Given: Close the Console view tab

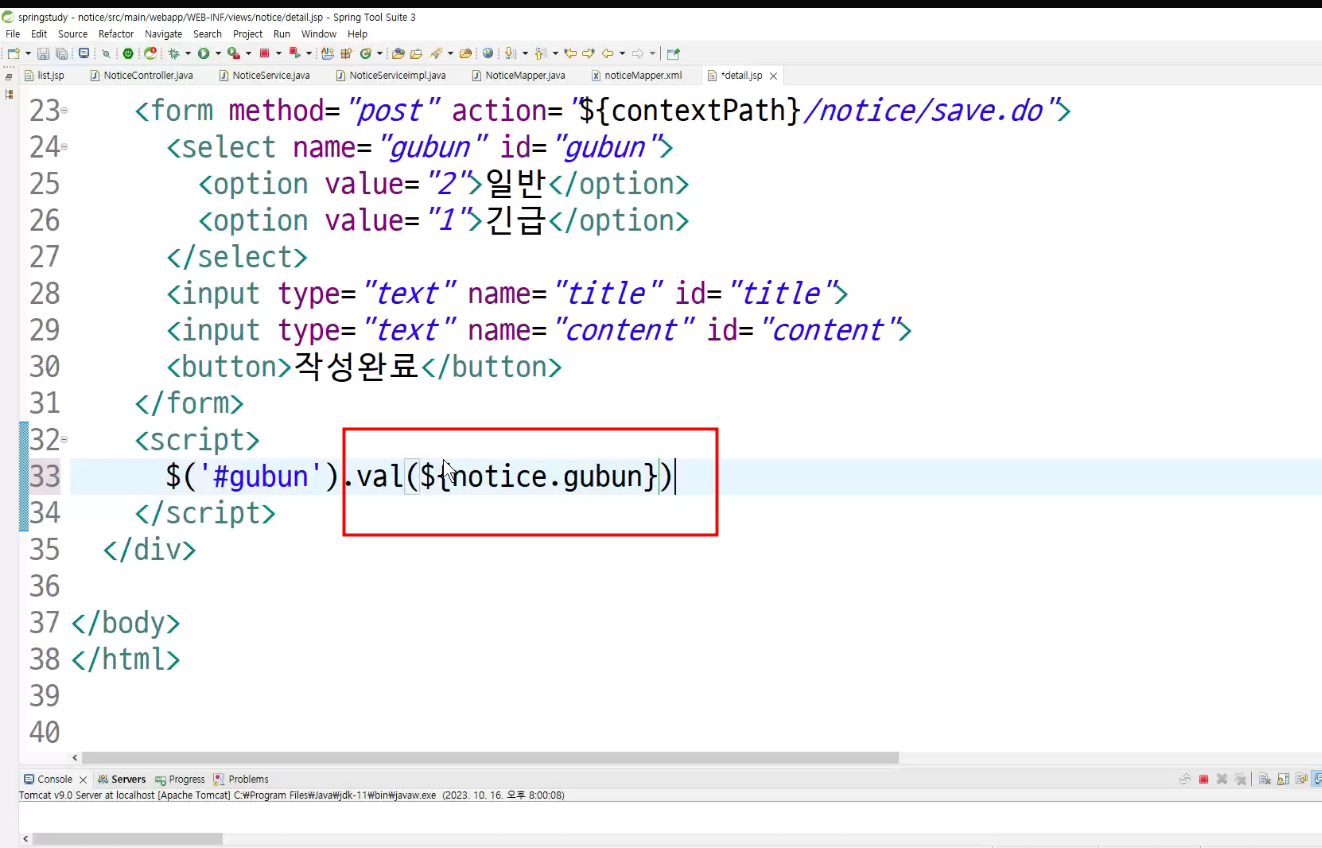Looking at the screenshot, I should coord(83,779).
